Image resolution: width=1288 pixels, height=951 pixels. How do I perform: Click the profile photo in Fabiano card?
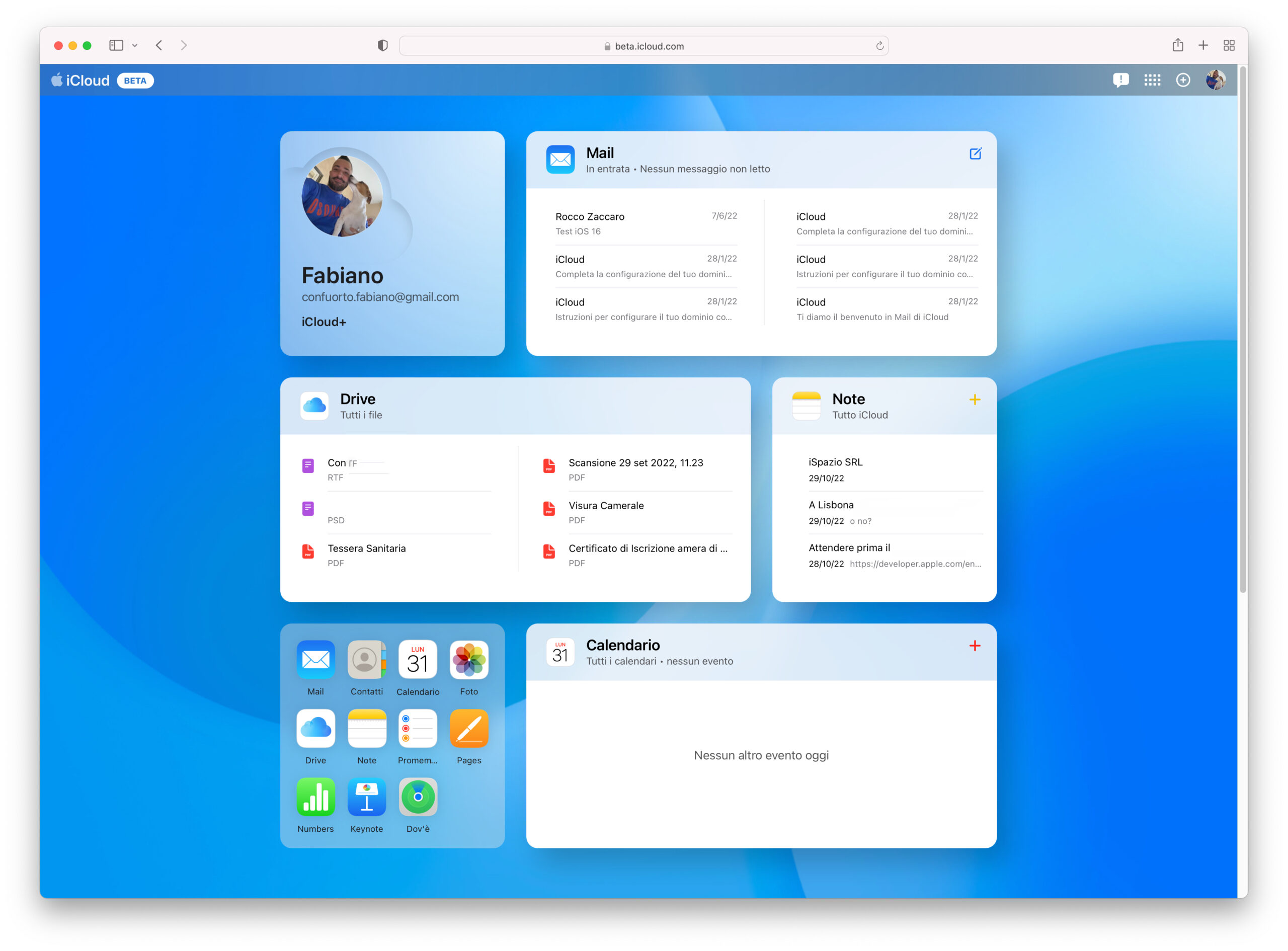pos(342,196)
